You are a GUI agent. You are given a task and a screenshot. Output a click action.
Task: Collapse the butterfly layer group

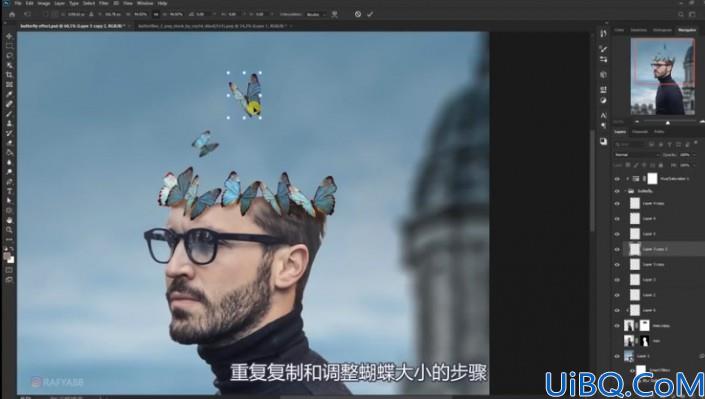pyautogui.click(x=625, y=191)
